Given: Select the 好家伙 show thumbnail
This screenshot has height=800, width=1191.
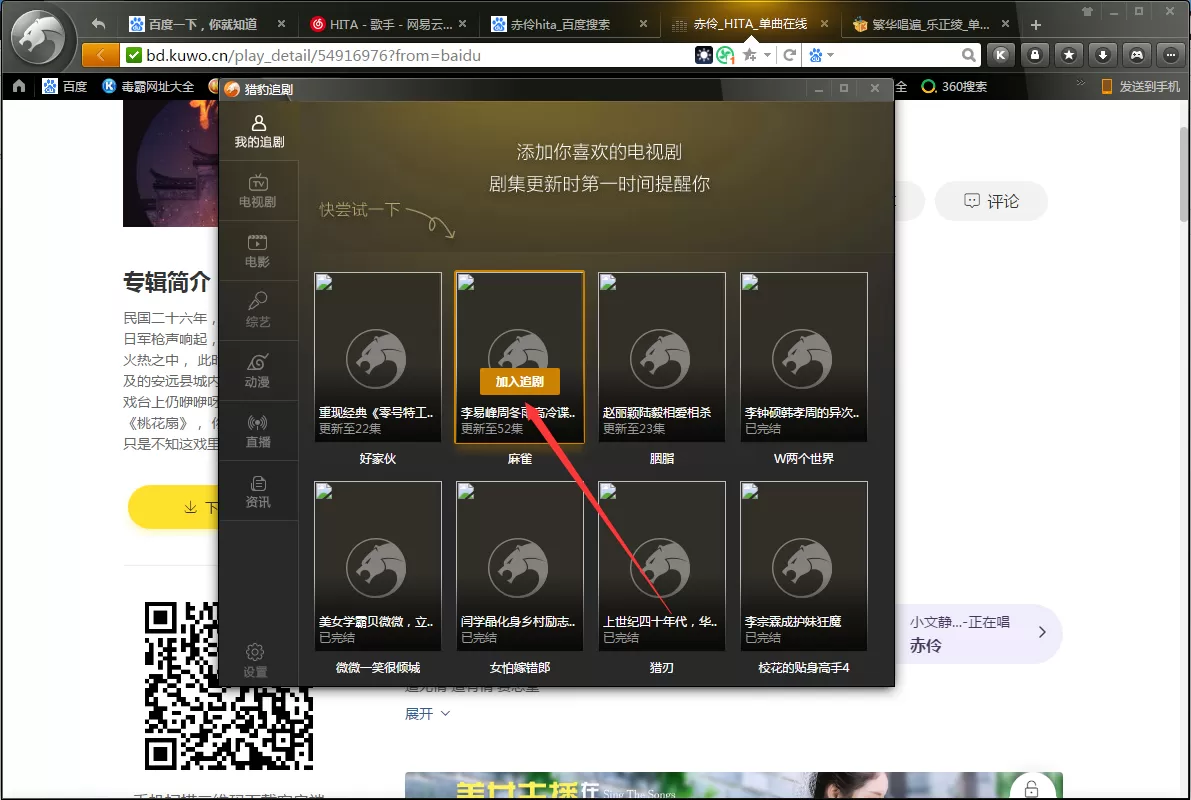Looking at the screenshot, I should [x=378, y=357].
